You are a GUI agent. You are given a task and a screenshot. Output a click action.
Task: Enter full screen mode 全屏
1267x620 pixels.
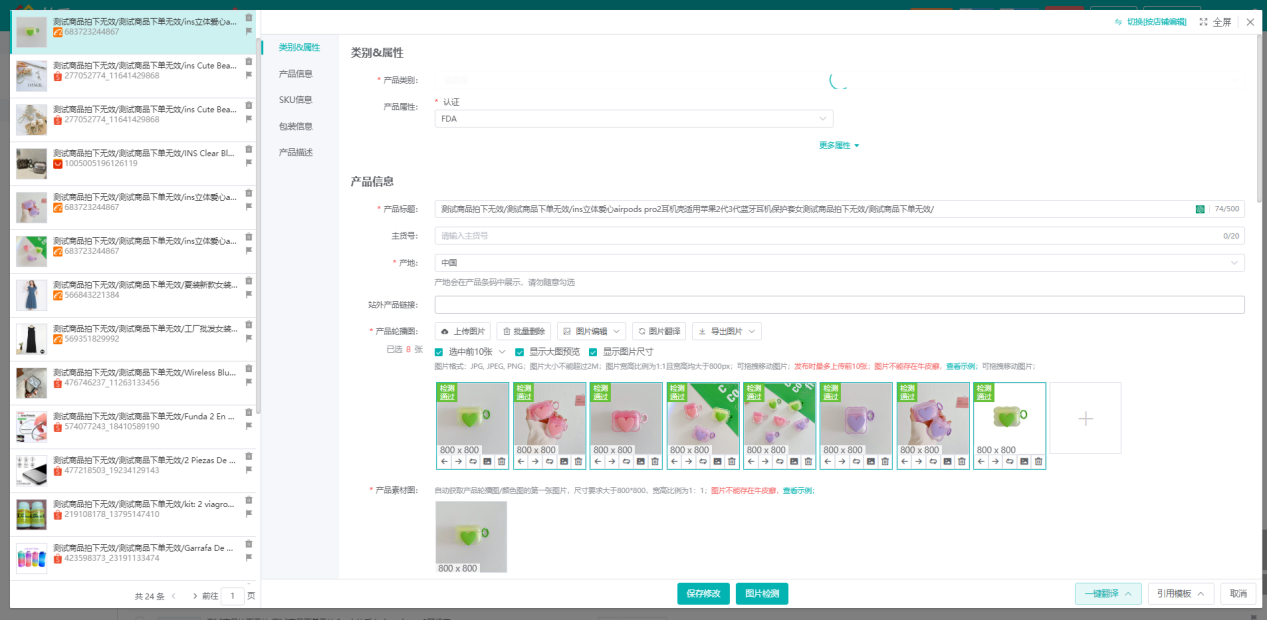coord(1215,21)
